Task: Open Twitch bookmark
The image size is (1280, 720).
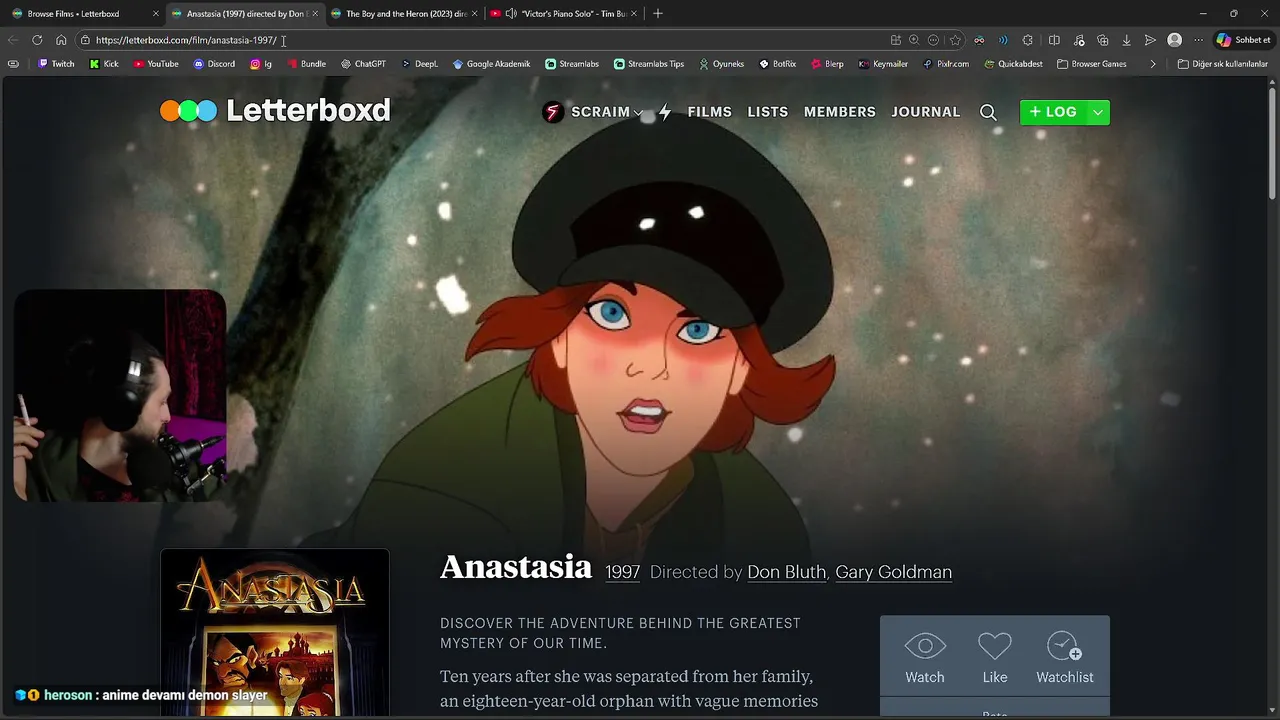Action: tap(56, 64)
